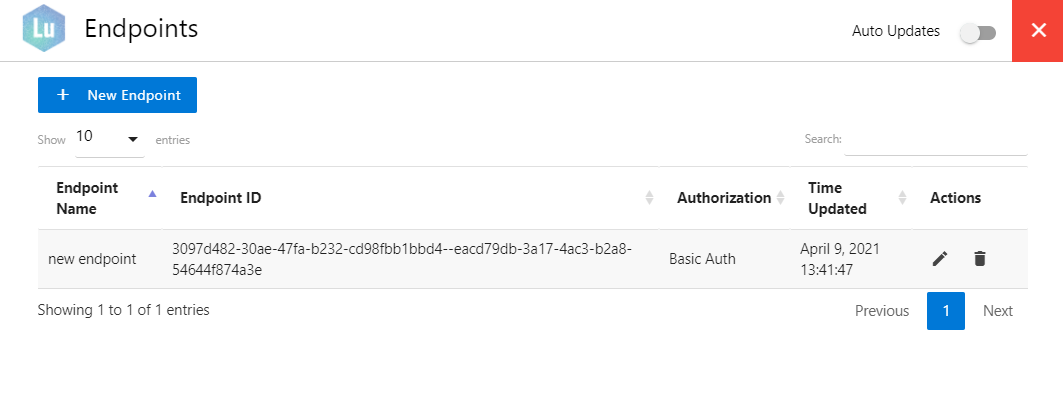
Task: Go to the Previous page
Action: pyautogui.click(x=882, y=311)
